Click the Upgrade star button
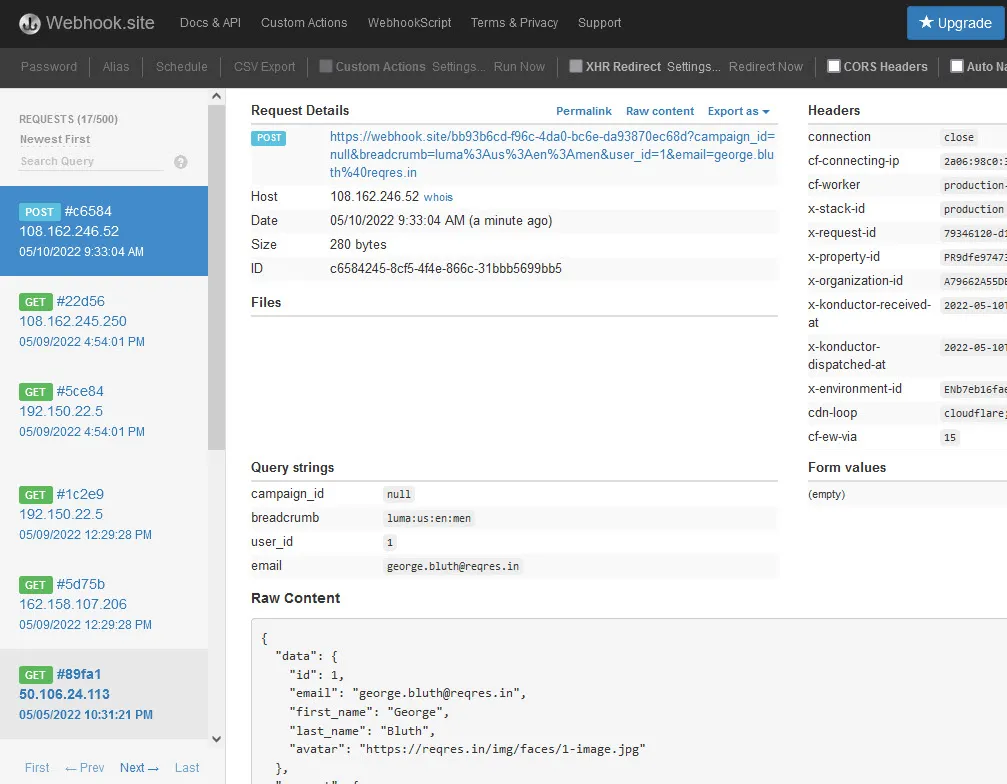The width and height of the screenshot is (1007, 784). pos(956,23)
